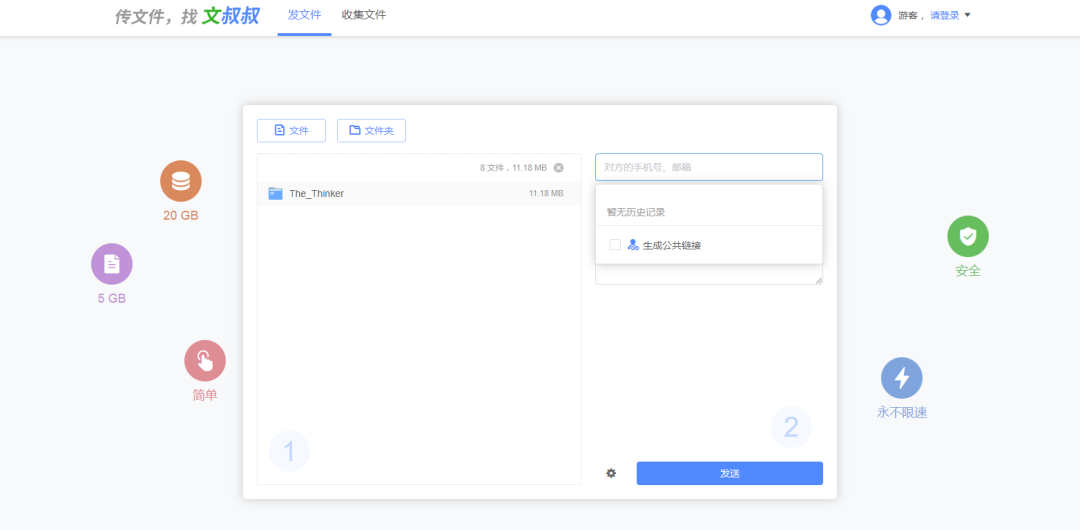Enable the 生成公共链接 checkbox
This screenshot has height=530, width=1080.
(x=615, y=245)
